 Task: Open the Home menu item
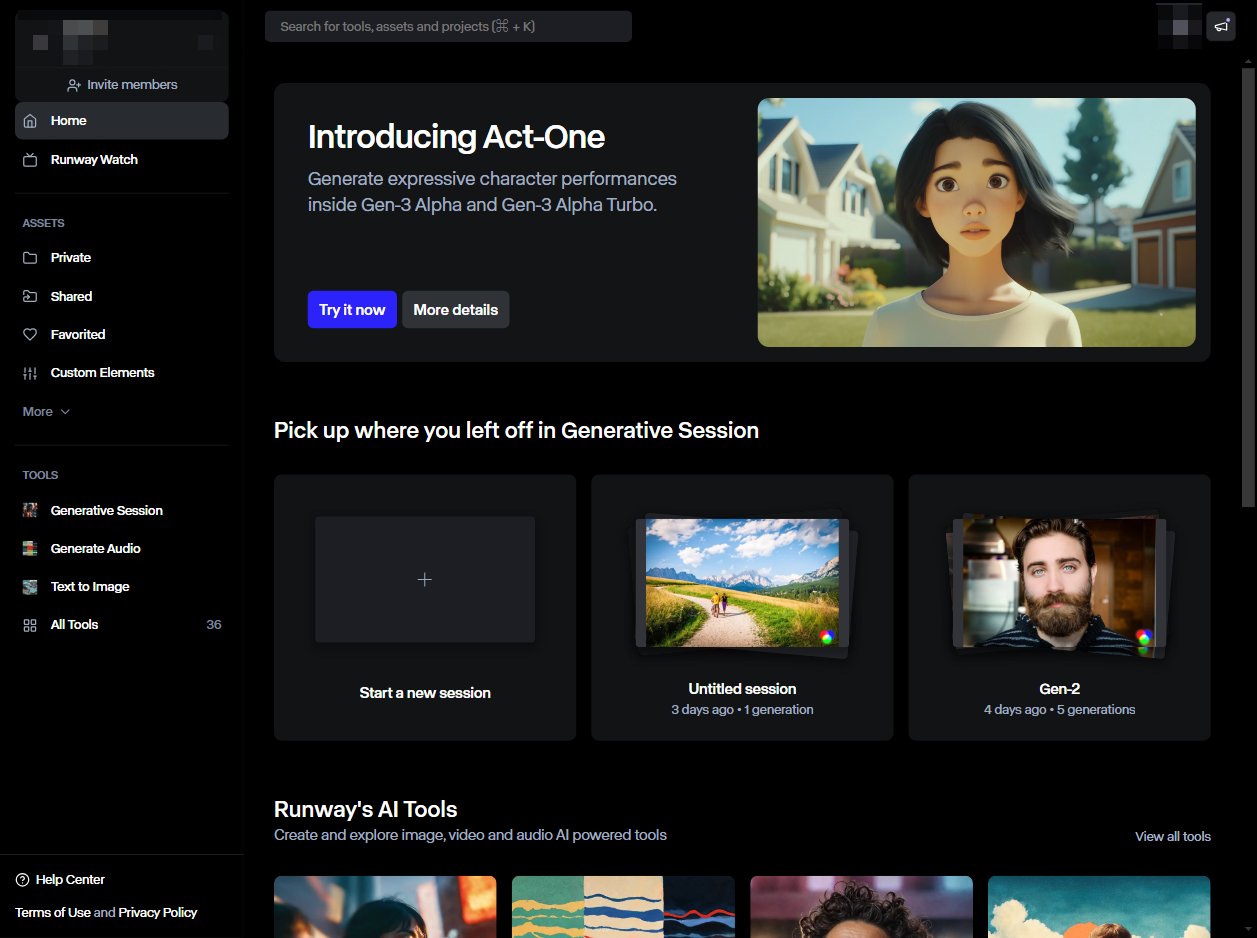click(122, 121)
